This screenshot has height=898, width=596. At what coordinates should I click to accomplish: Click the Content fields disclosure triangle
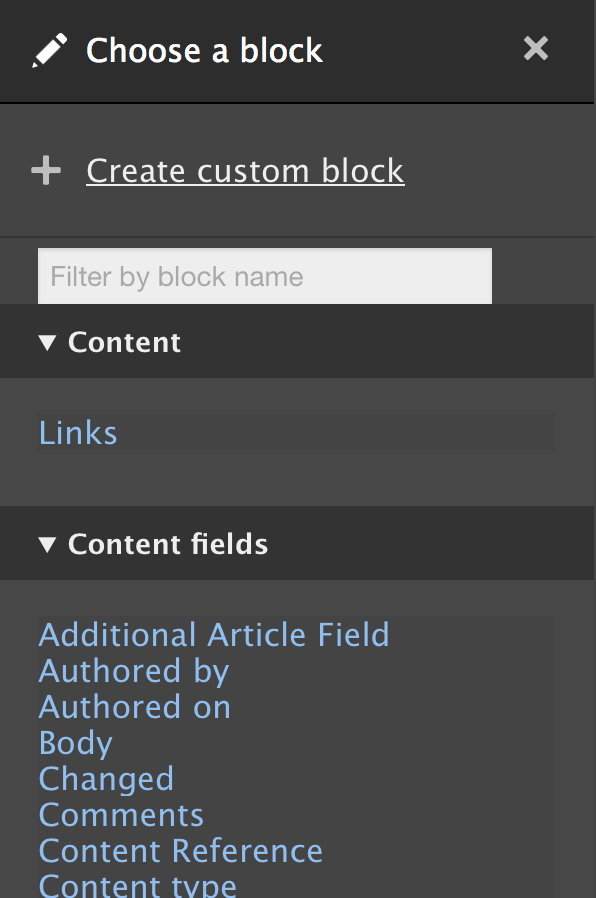46,543
